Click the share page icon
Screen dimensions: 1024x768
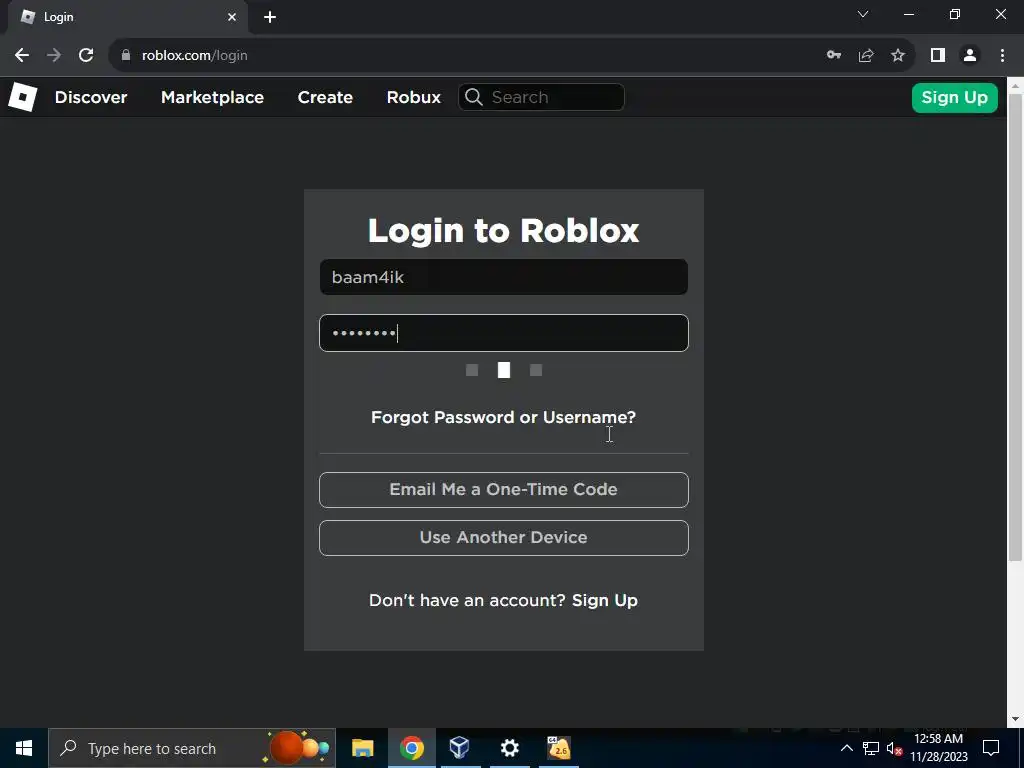[x=866, y=56]
